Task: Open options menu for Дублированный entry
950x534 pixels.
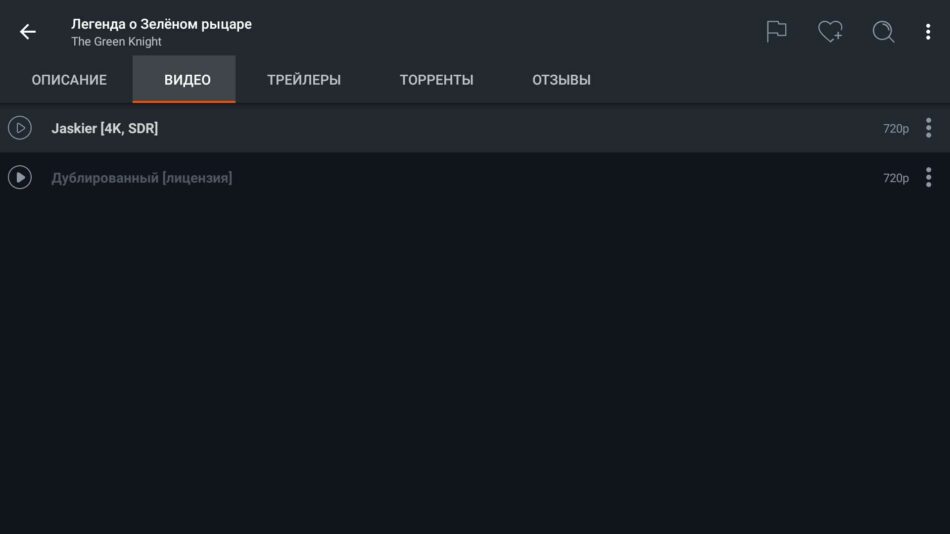Action: pyautogui.click(x=928, y=178)
